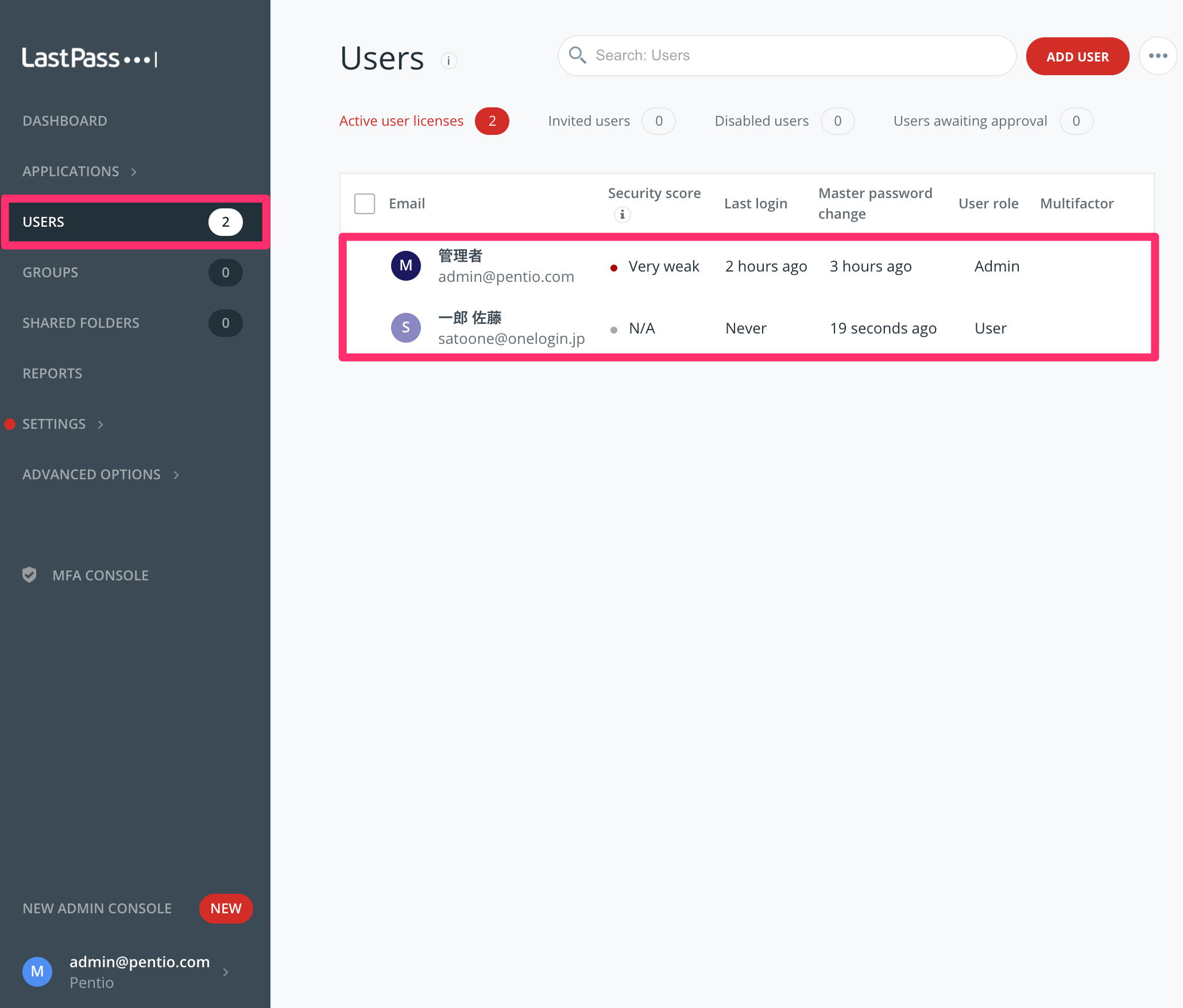Click the LastPass logo

coord(90,58)
